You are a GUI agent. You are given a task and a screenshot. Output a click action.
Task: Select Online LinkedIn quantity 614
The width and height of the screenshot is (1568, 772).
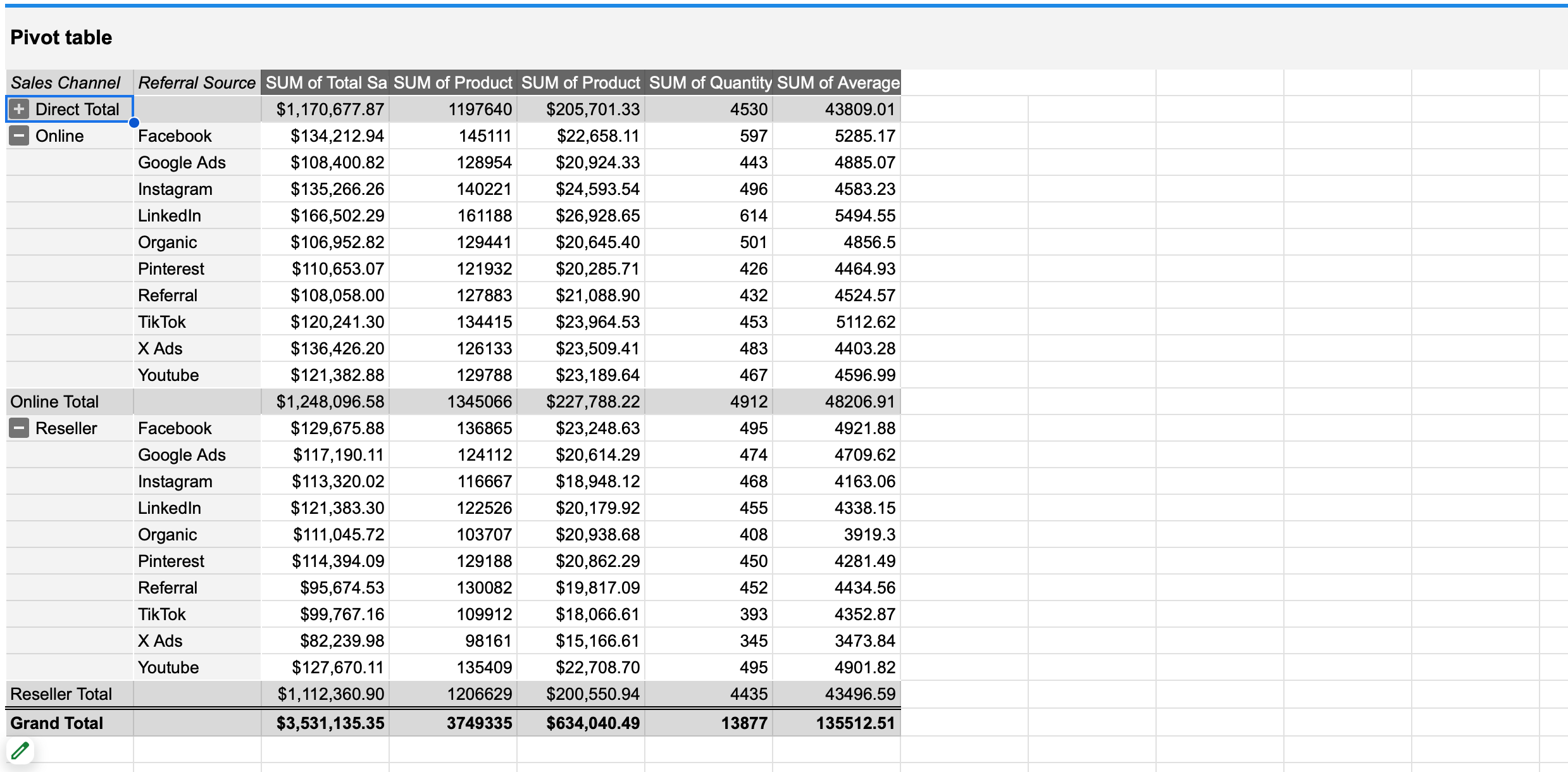[709, 216]
